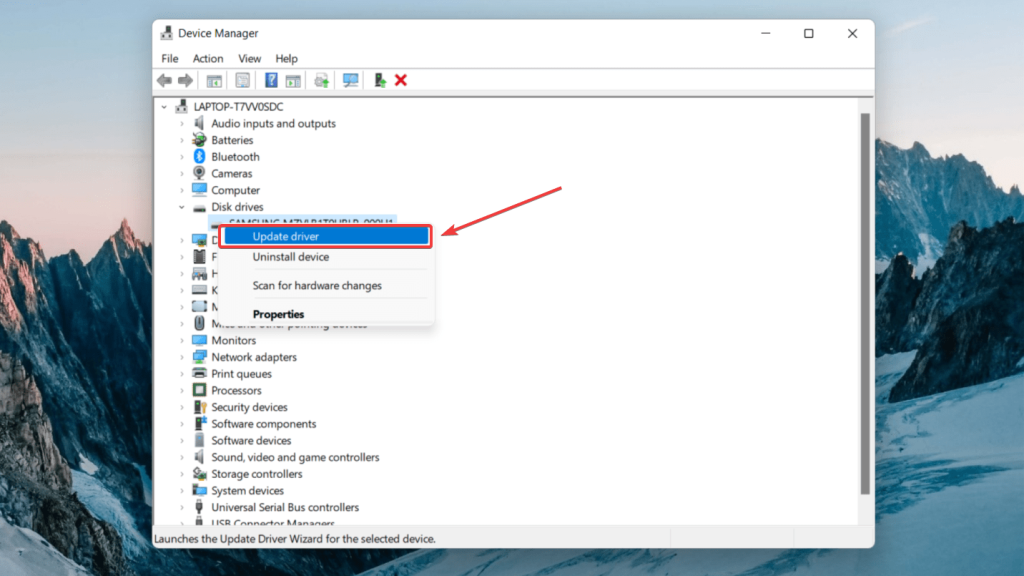Expand the Universal Serial Bus controllers category
Image resolution: width=1024 pixels, height=576 pixels.
[182, 507]
